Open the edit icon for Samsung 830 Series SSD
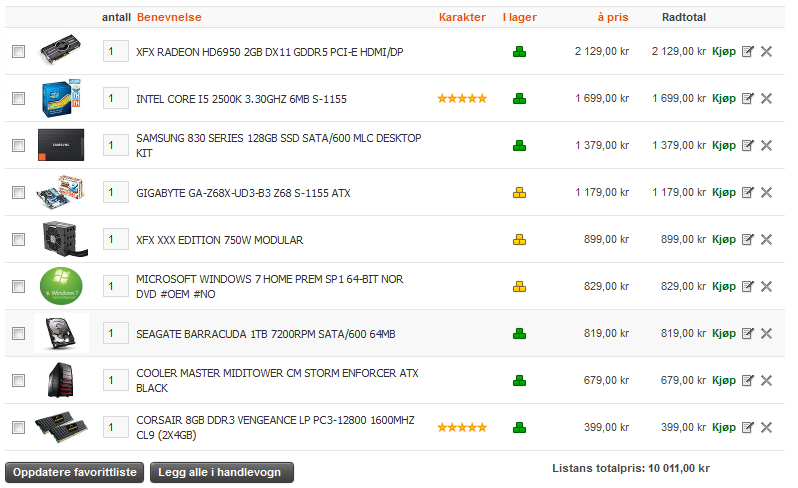The width and height of the screenshot is (798, 488). [x=747, y=146]
